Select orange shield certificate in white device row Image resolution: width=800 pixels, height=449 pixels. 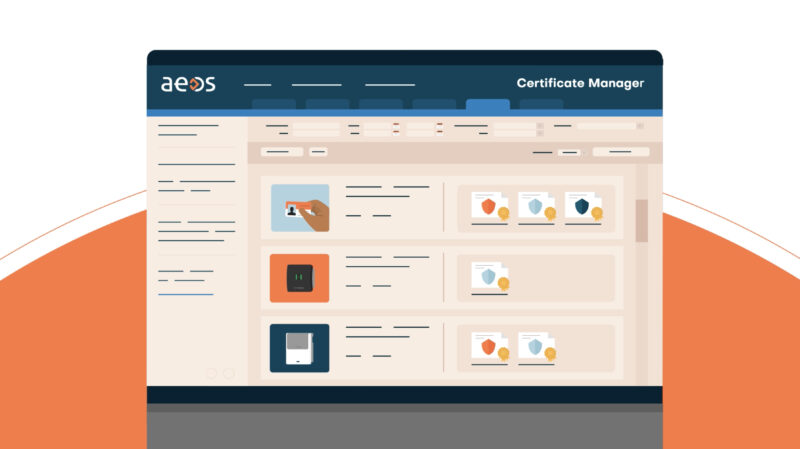(x=490, y=347)
